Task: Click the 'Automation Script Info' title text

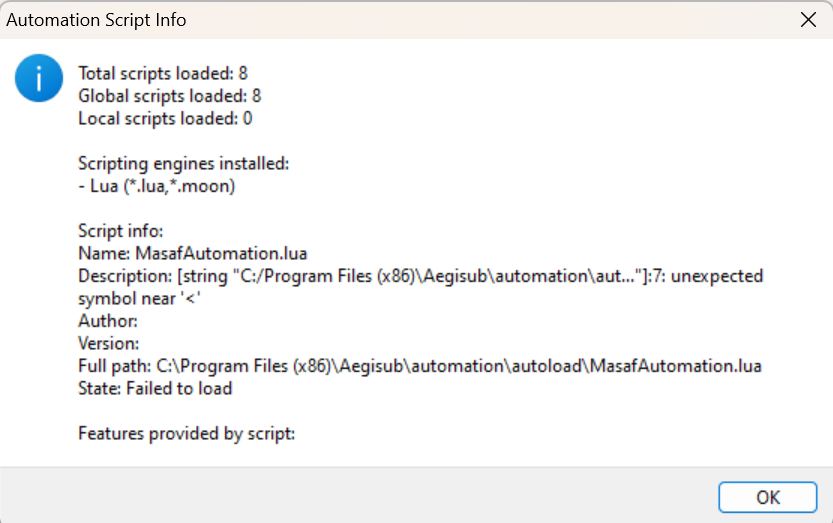Action: point(96,20)
